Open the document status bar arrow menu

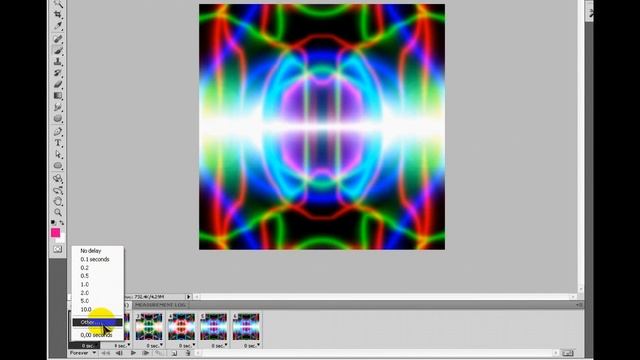click(x=189, y=297)
